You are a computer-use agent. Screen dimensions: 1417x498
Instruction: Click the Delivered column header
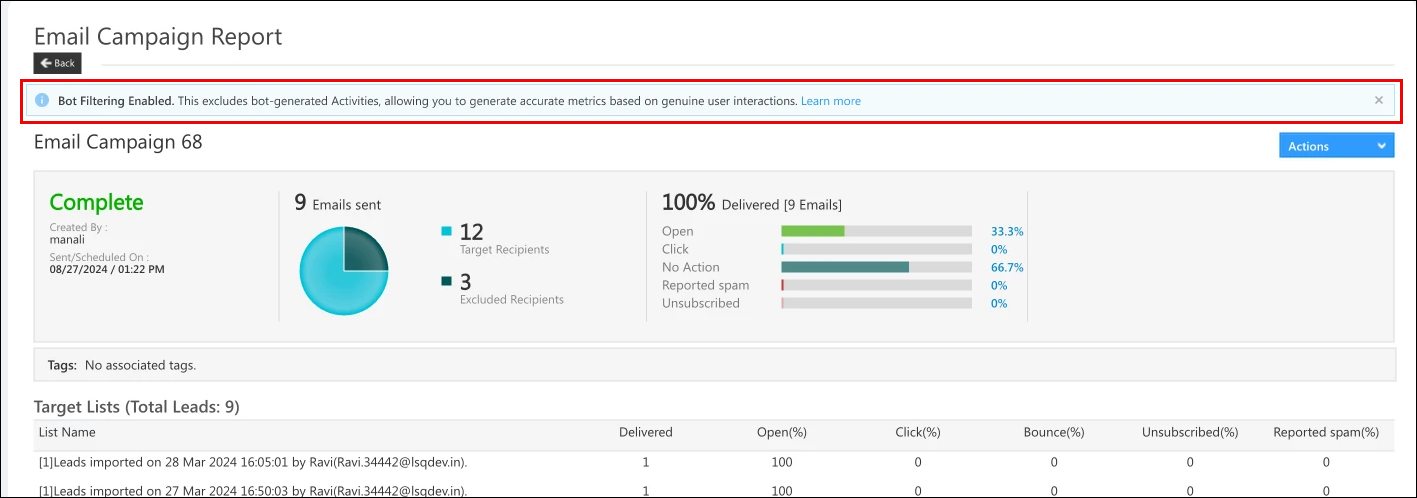point(645,433)
